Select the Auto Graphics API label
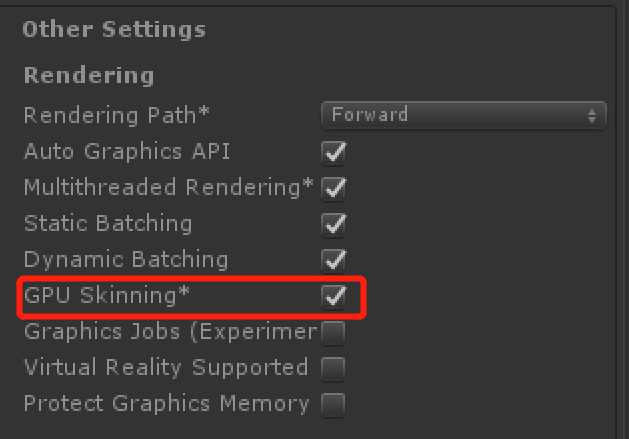Viewport: 629px width, 439px height. pos(126,151)
